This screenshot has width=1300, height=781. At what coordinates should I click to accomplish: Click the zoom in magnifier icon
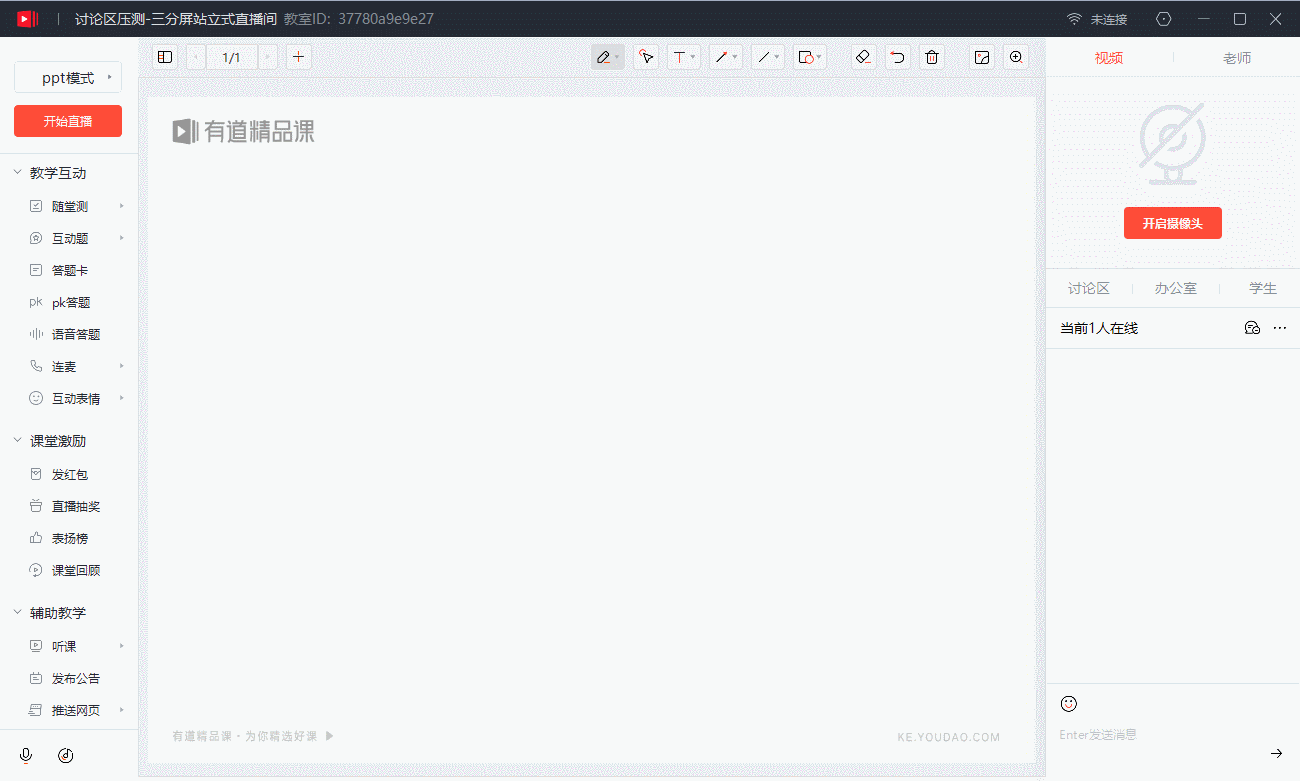1016,57
